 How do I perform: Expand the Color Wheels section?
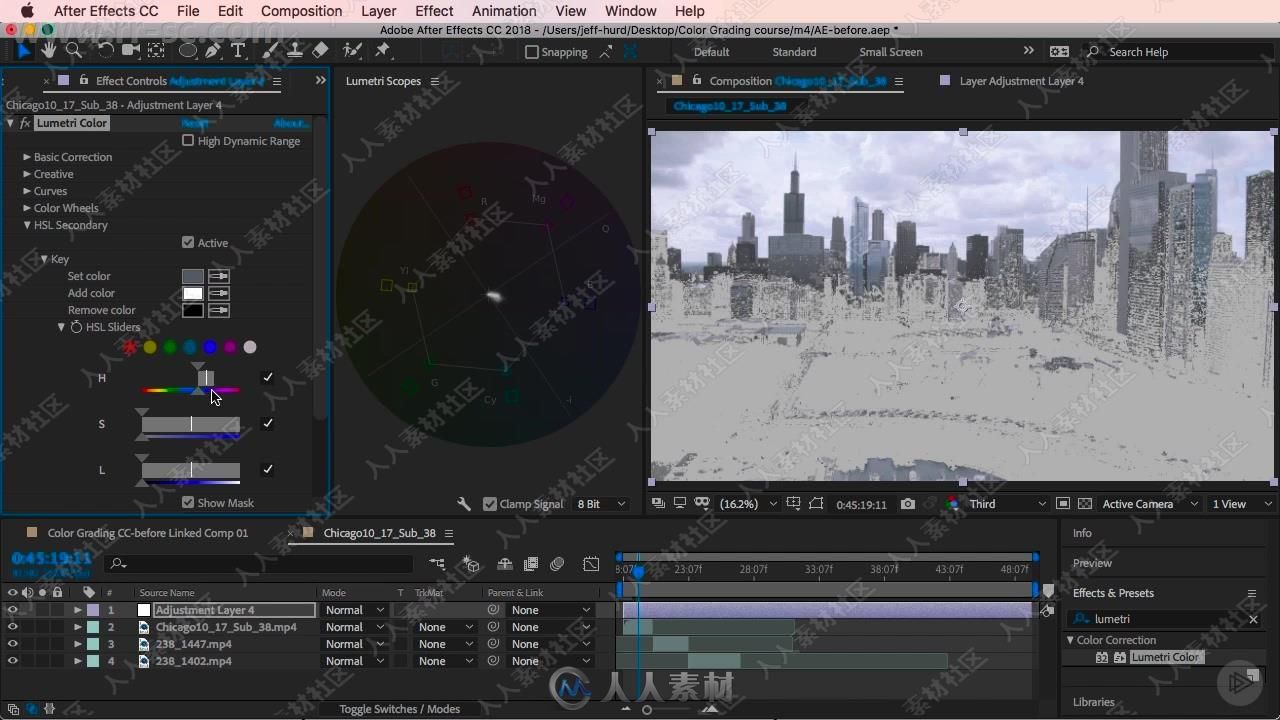coord(27,208)
